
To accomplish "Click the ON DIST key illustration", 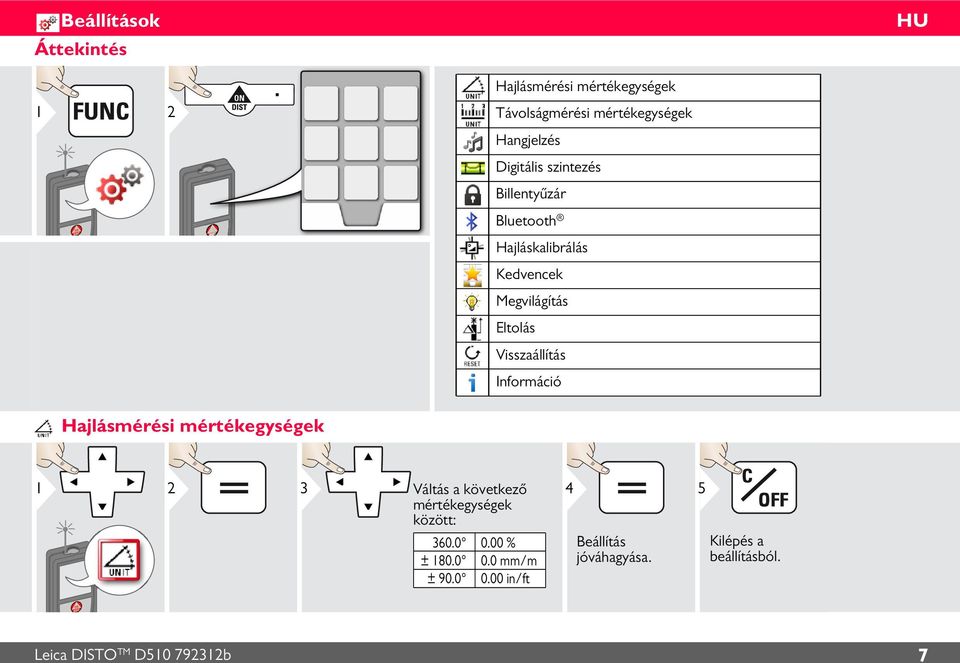I will 239,99.
